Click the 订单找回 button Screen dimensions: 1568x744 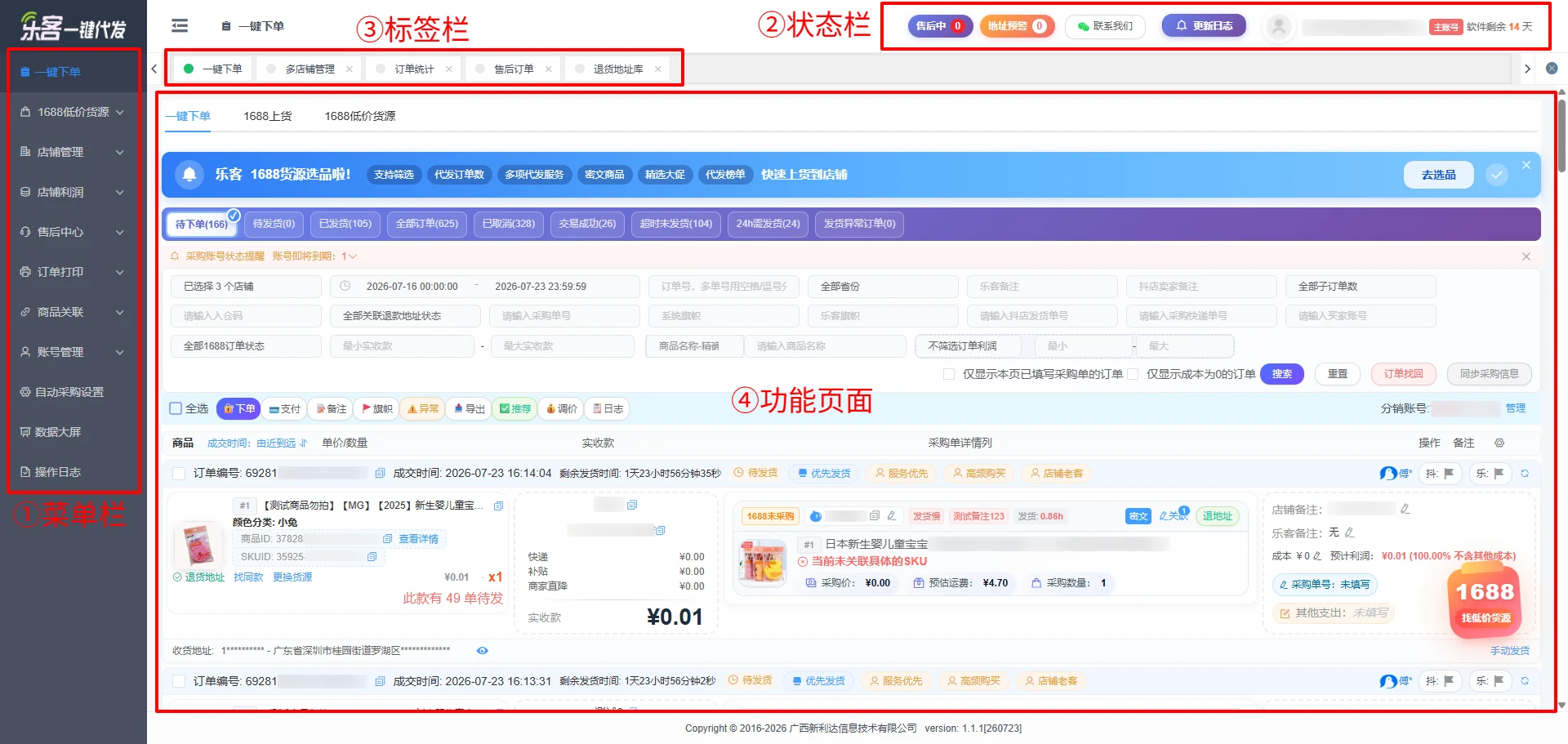(1403, 374)
